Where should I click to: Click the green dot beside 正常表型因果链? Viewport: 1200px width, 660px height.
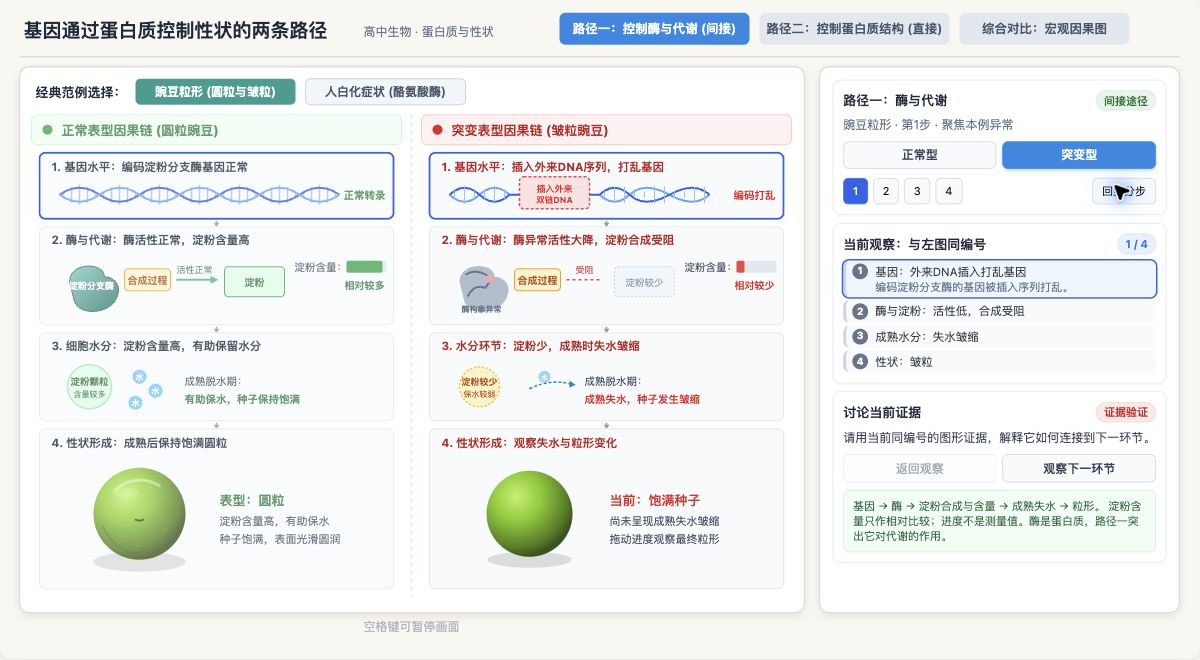(47, 130)
